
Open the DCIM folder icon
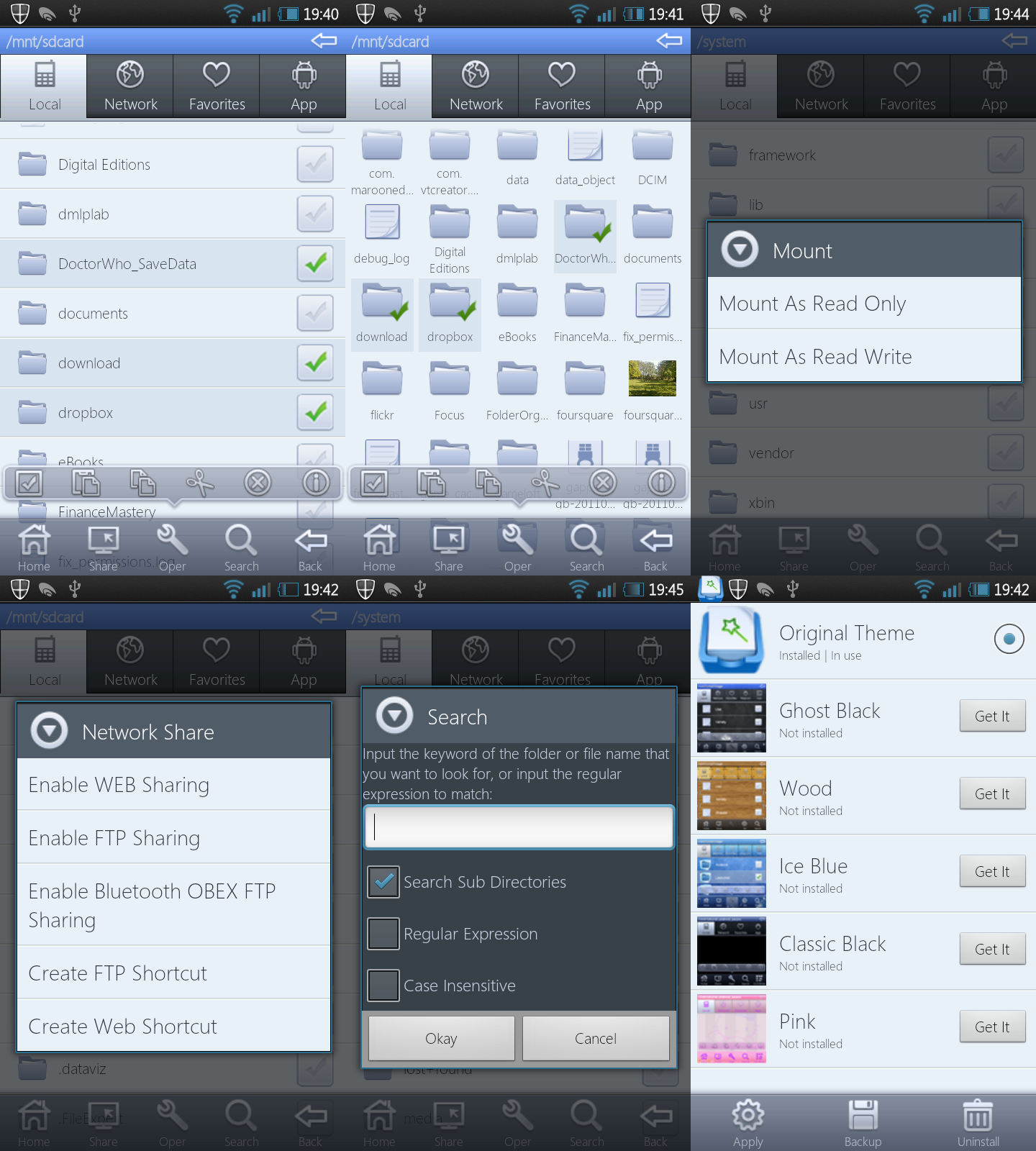coord(652,146)
